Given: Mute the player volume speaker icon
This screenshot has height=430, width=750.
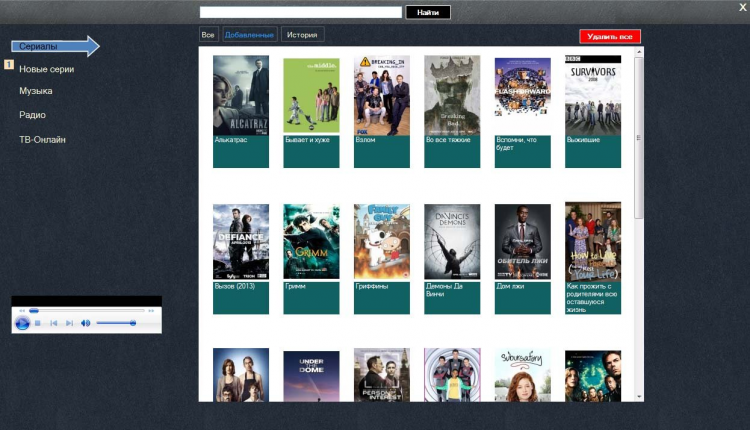Looking at the screenshot, I should tap(86, 323).
